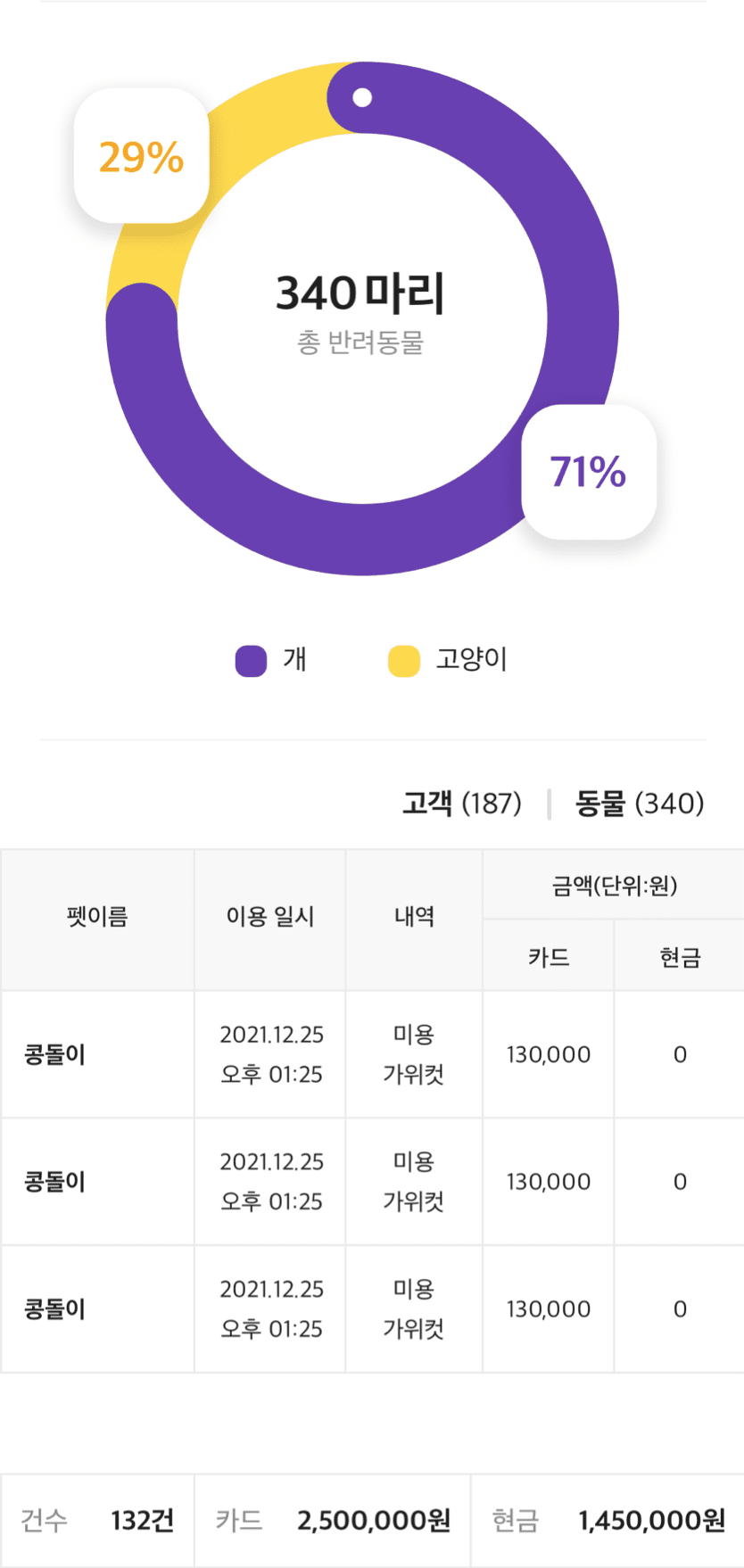Click the 카드 sub-column header in the table
The height and width of the screenshot is (1568, 744).
tap(549, 957)
